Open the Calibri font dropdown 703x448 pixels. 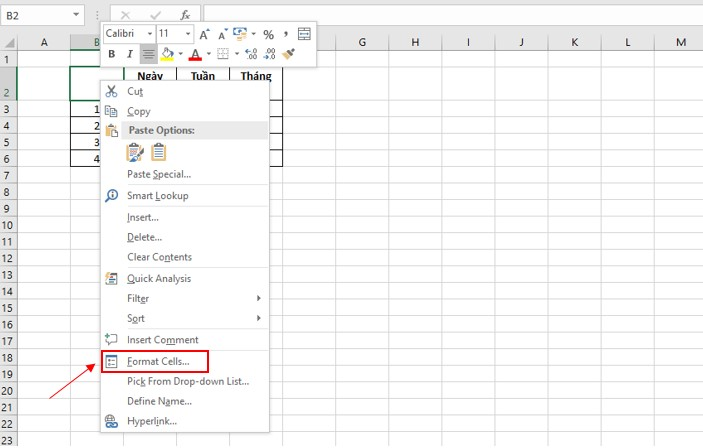149,34
